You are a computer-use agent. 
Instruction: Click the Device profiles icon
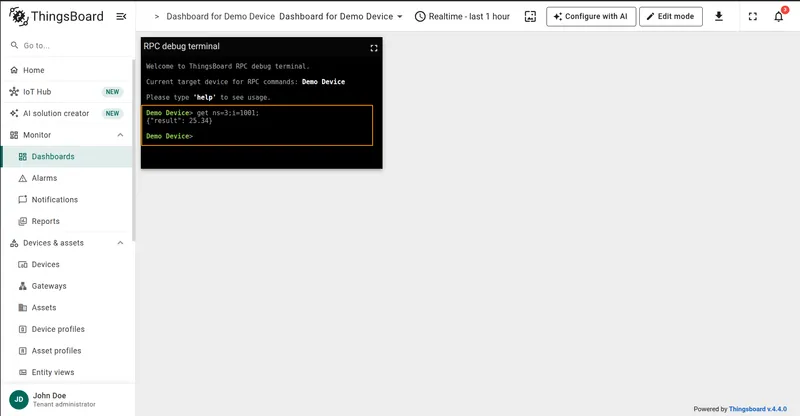pyautogui.click(x=22, y=329)
